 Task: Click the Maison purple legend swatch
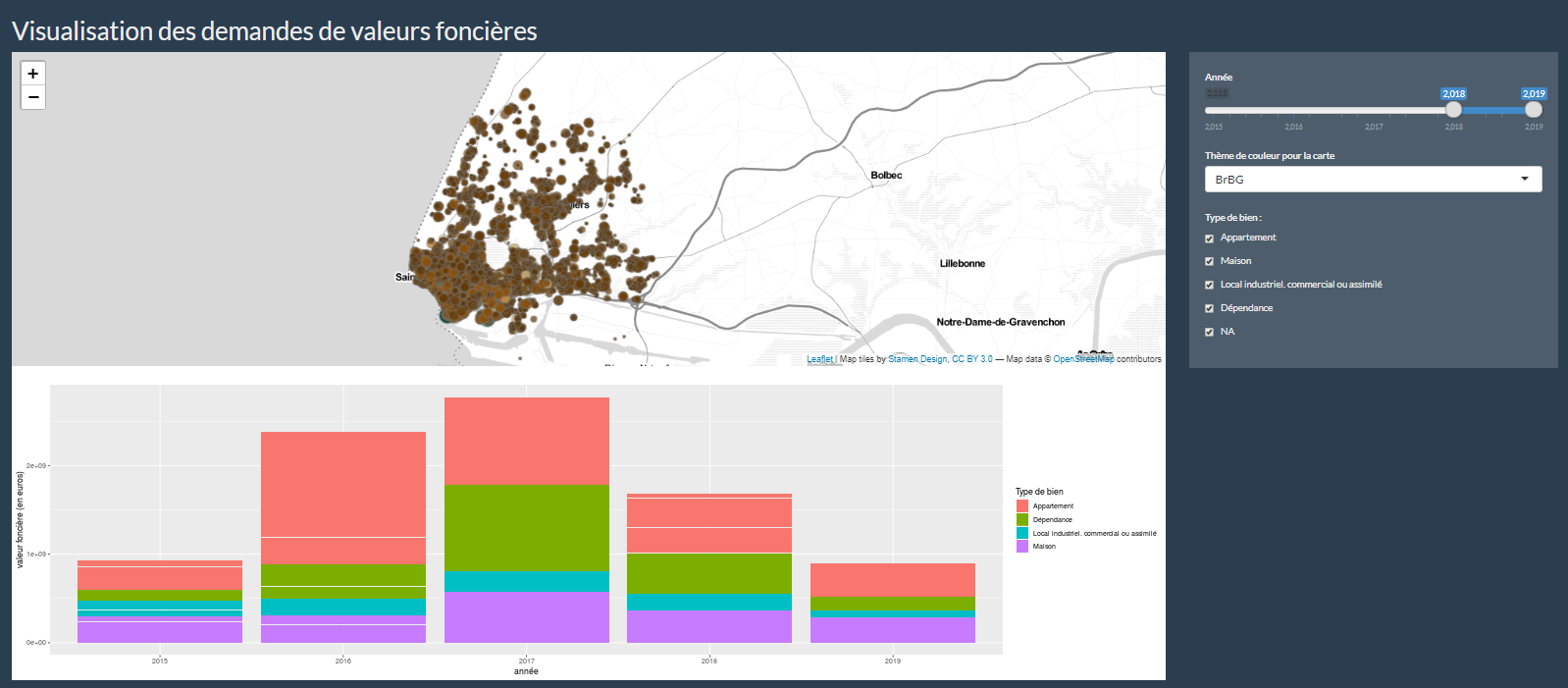tap(1022, 547)
